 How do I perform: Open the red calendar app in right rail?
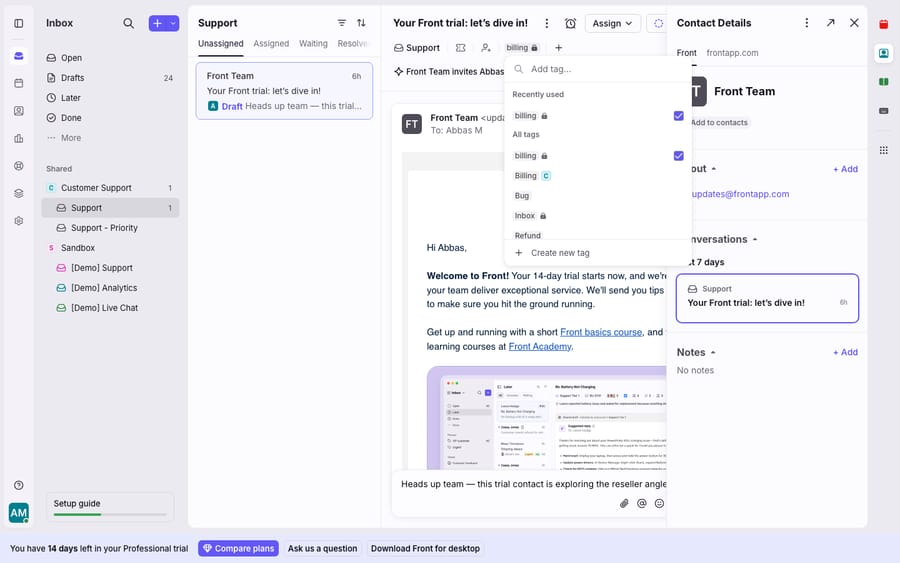click(x=883, y=24)
